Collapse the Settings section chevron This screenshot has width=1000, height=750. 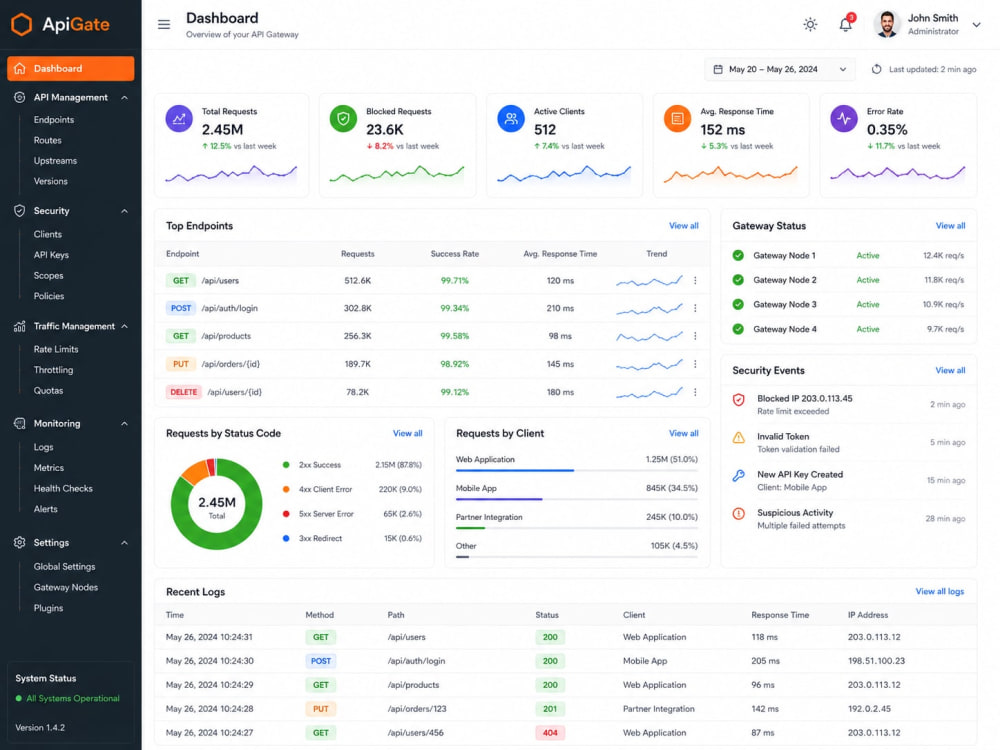124,543
